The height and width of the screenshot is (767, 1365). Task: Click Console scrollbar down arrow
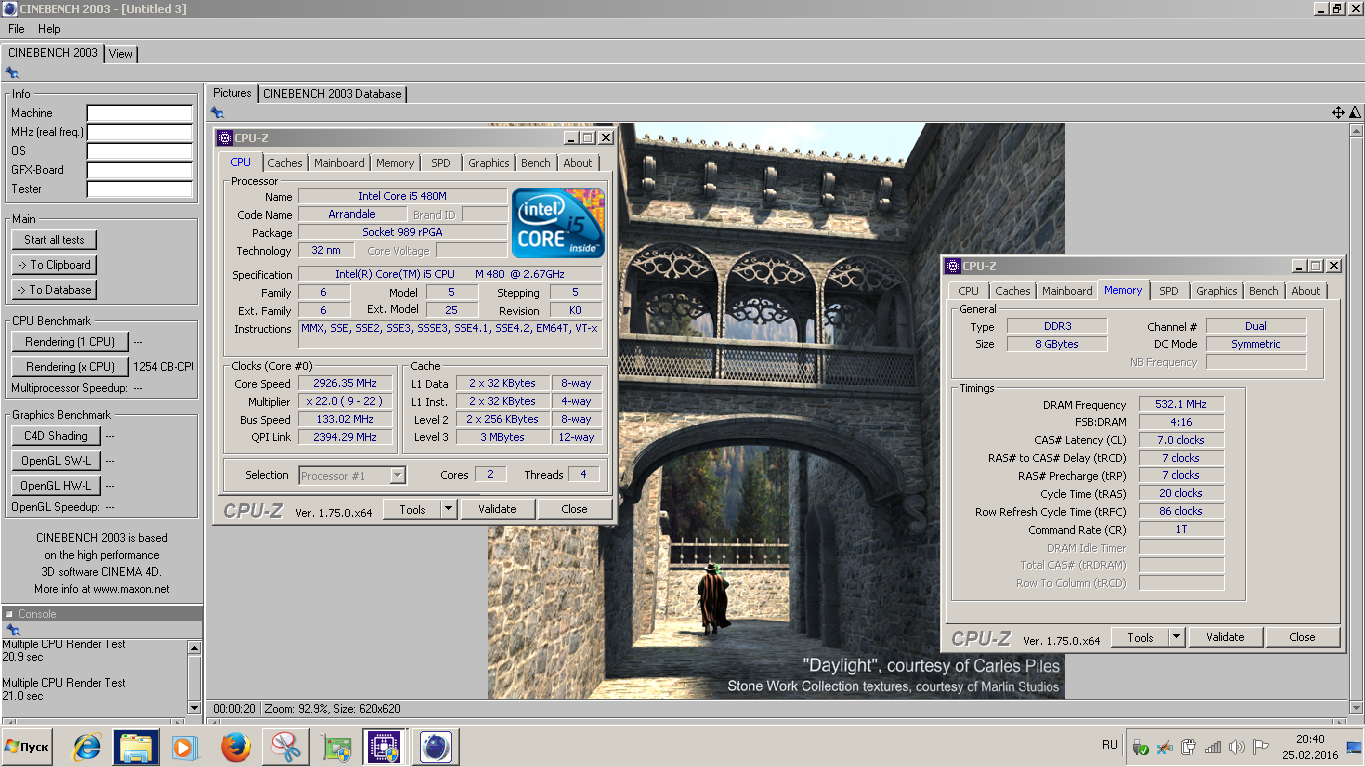(x=195, y=707)
